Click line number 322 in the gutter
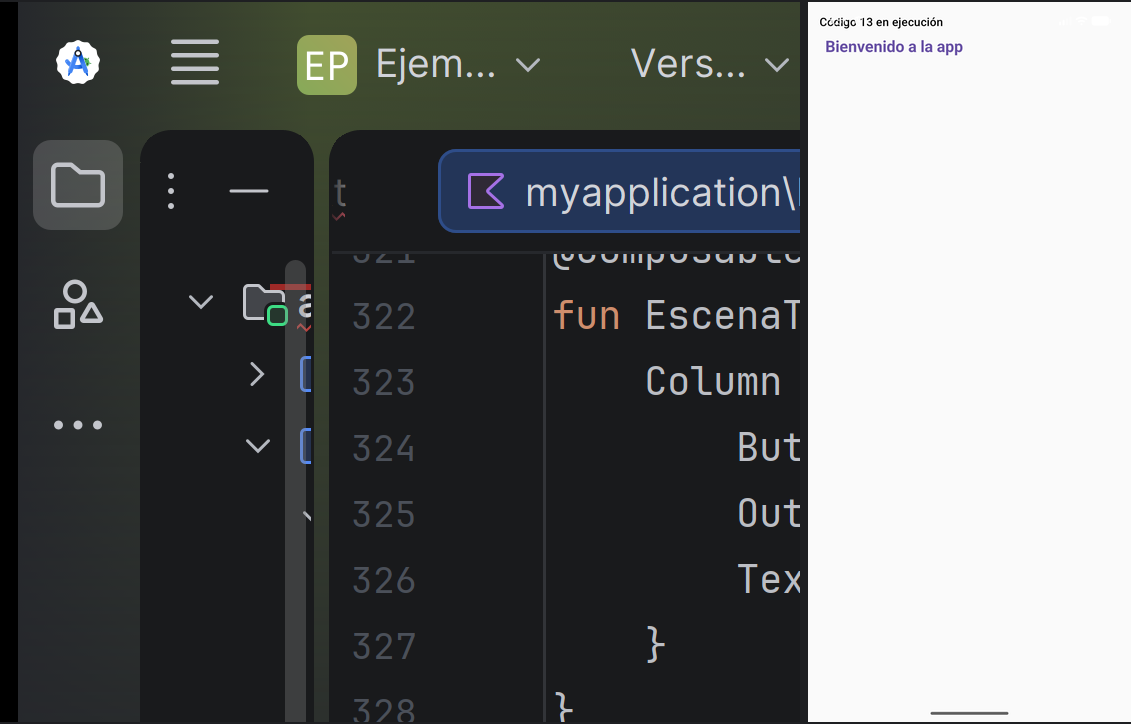The height and width of the screenshot is (724, 1131). (384, 317)
